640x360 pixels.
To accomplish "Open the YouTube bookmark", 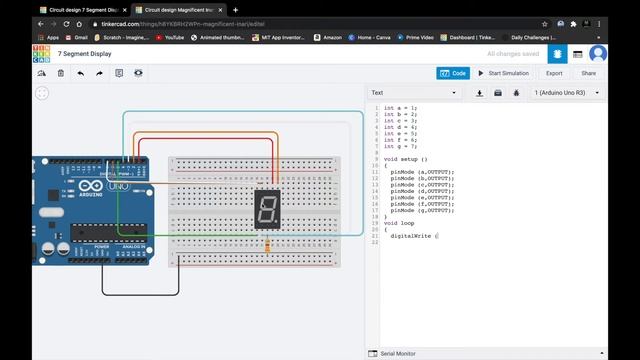I will click(x=170, y=38).
